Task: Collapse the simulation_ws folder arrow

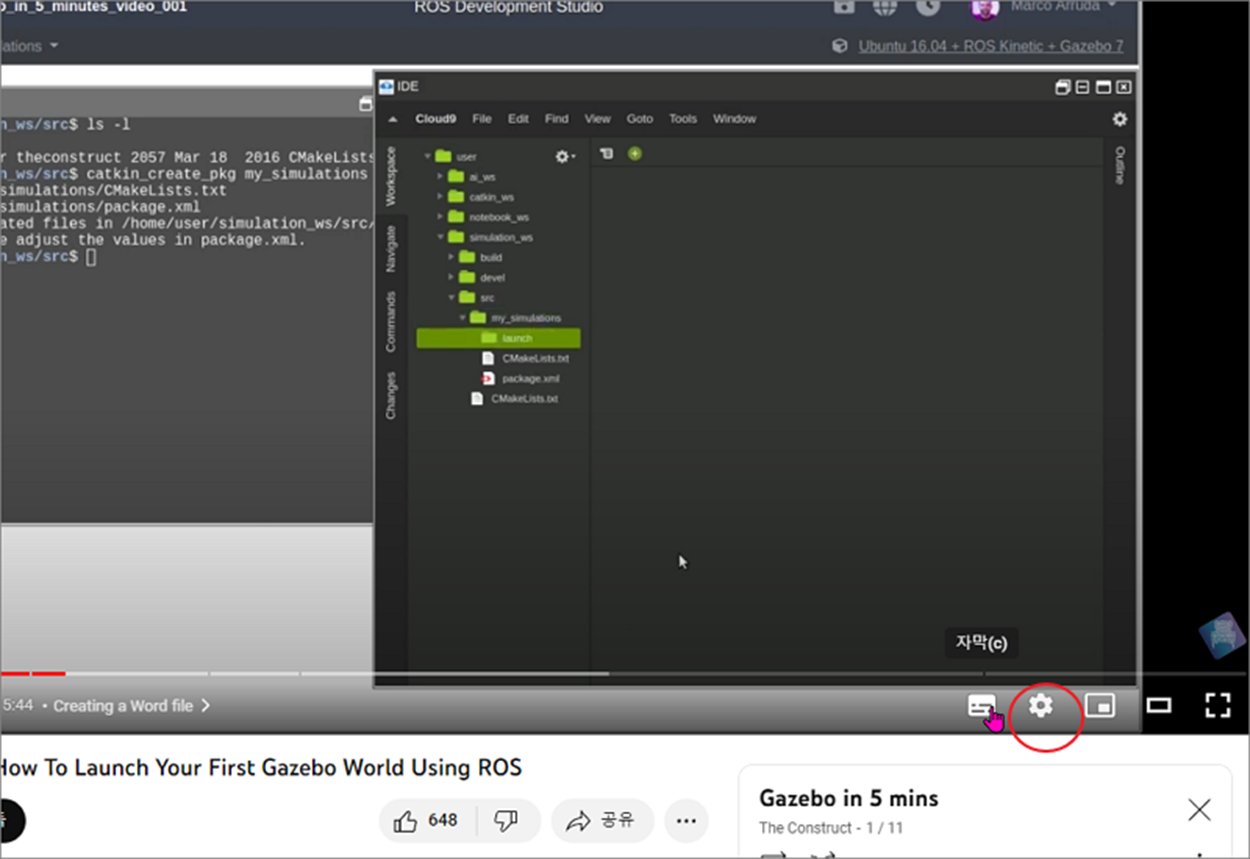Action: tap(439, 237)
